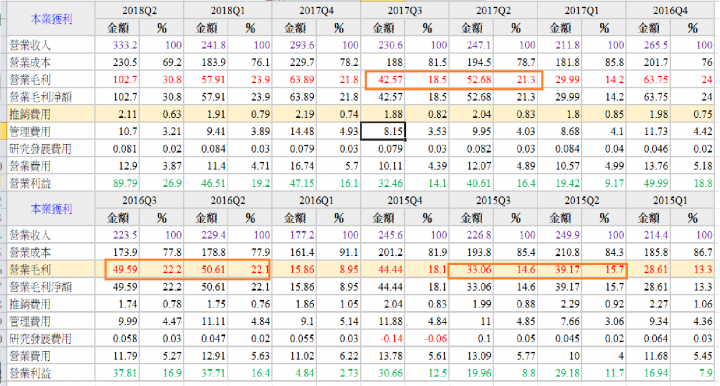Select the 2016Q4 quarter header cell
The image size is (720, 386).
670,10
